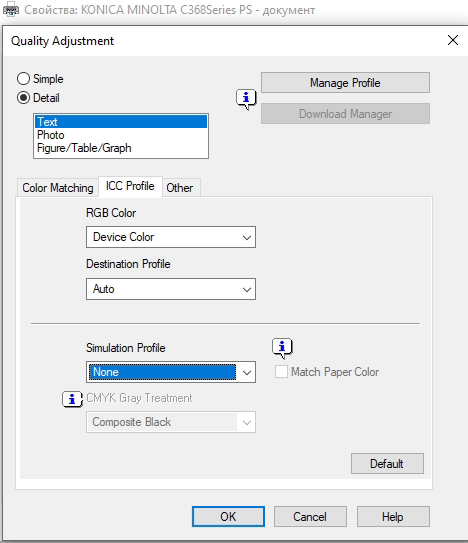Open the RGB Color dropdown
Viewport: 468px width, 543px height.
pos(171,237)
